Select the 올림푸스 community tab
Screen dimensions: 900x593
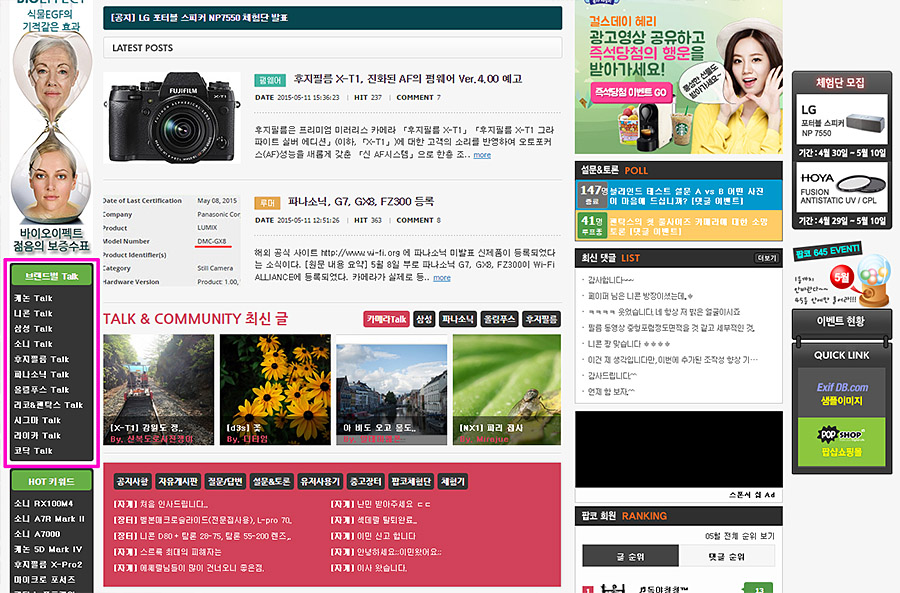499,319
